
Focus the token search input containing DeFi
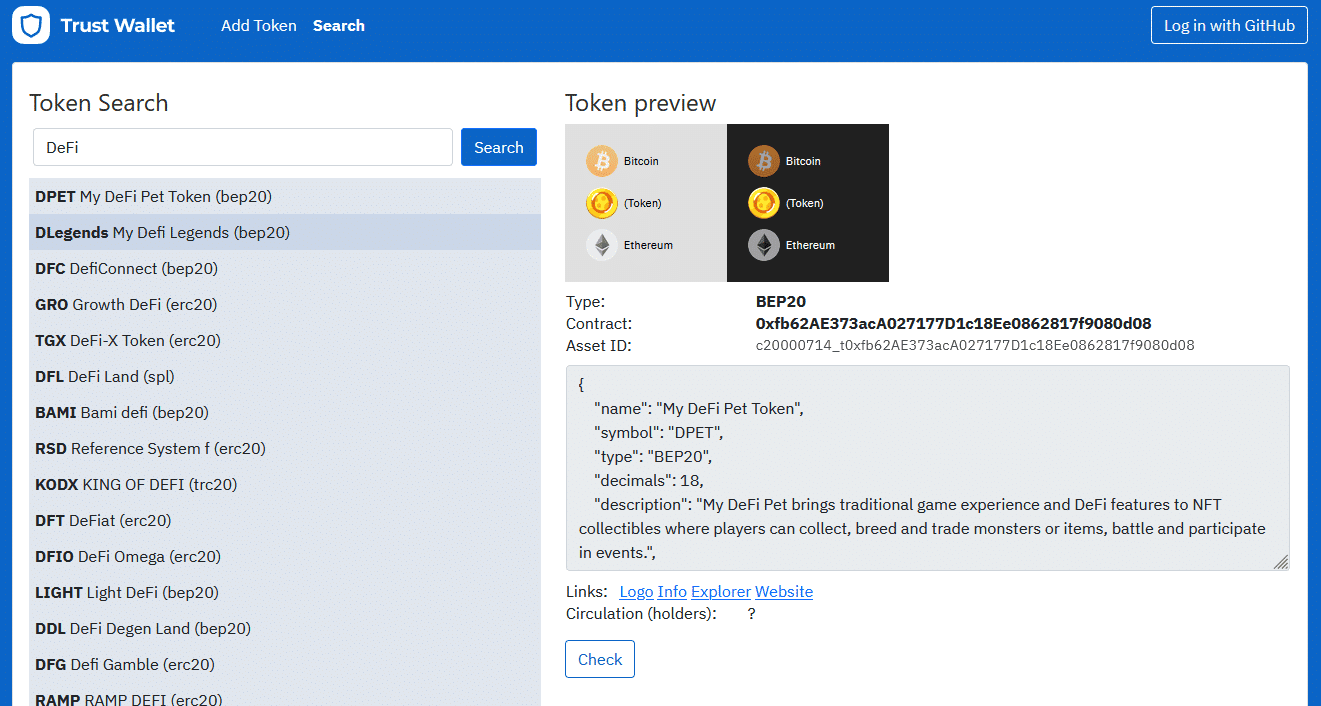[243, 147]
